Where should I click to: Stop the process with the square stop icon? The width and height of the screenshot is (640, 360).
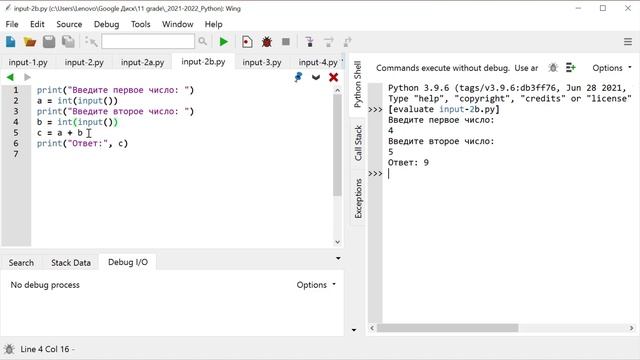pos(286,42)
